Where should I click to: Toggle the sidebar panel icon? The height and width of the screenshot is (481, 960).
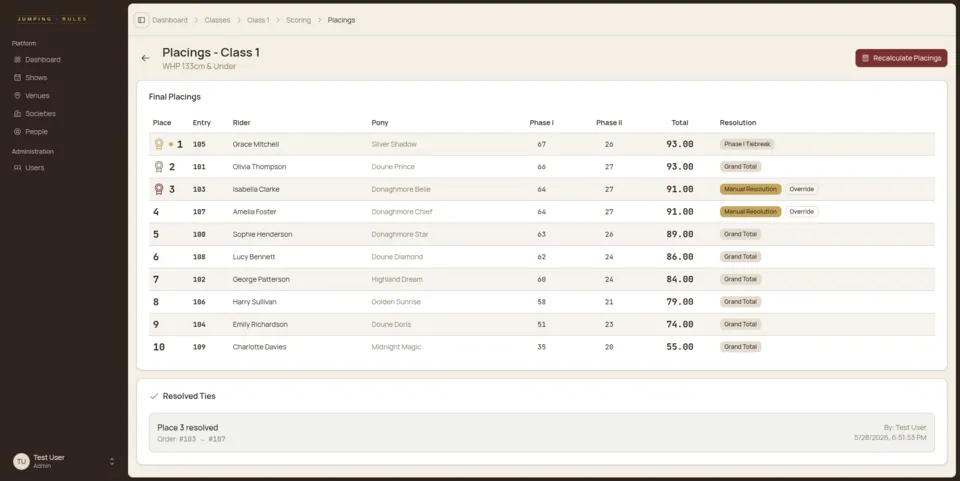pyautogui.click(x=141, y=20)
